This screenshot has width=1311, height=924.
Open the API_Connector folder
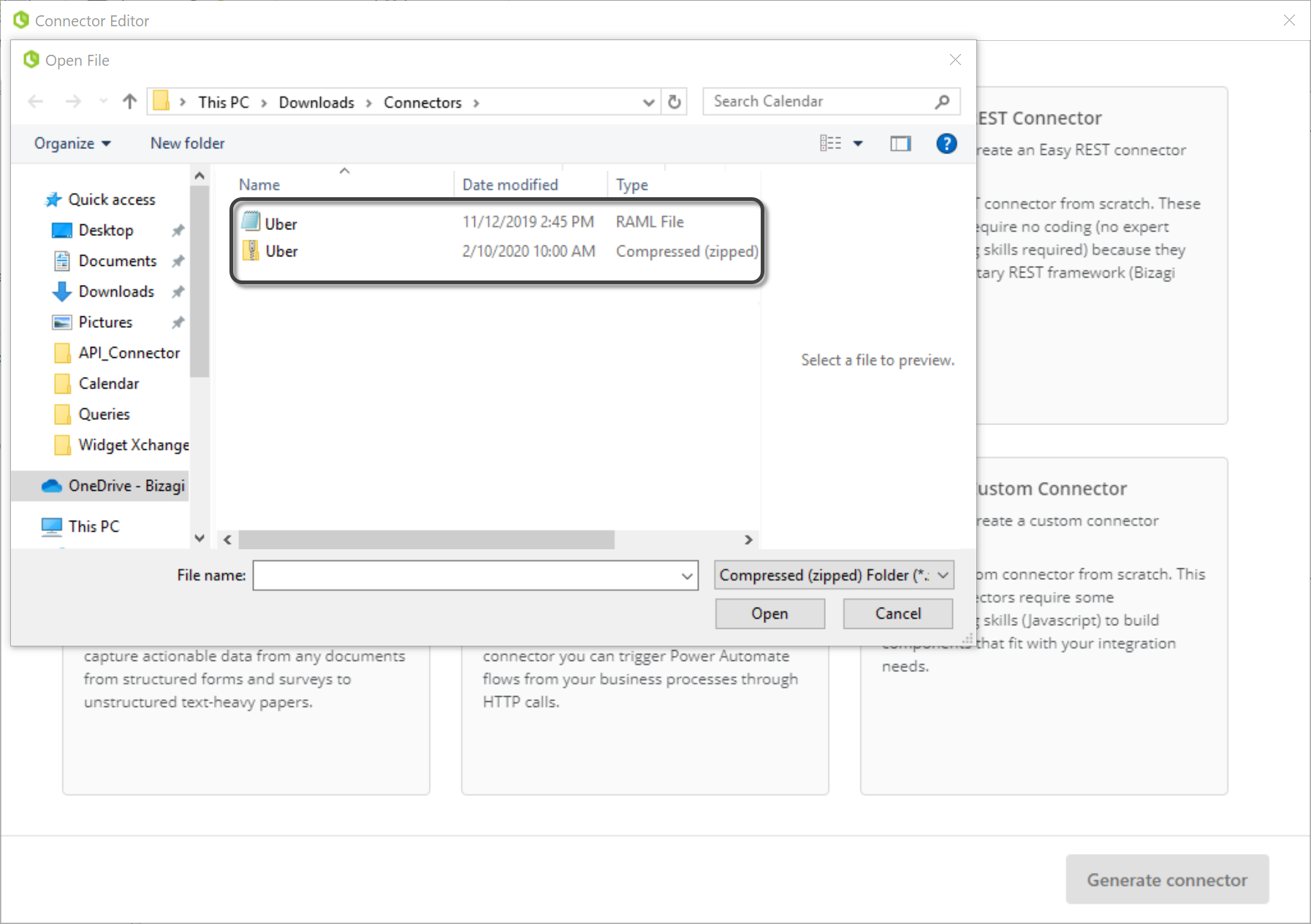click(x=129, y=353)
